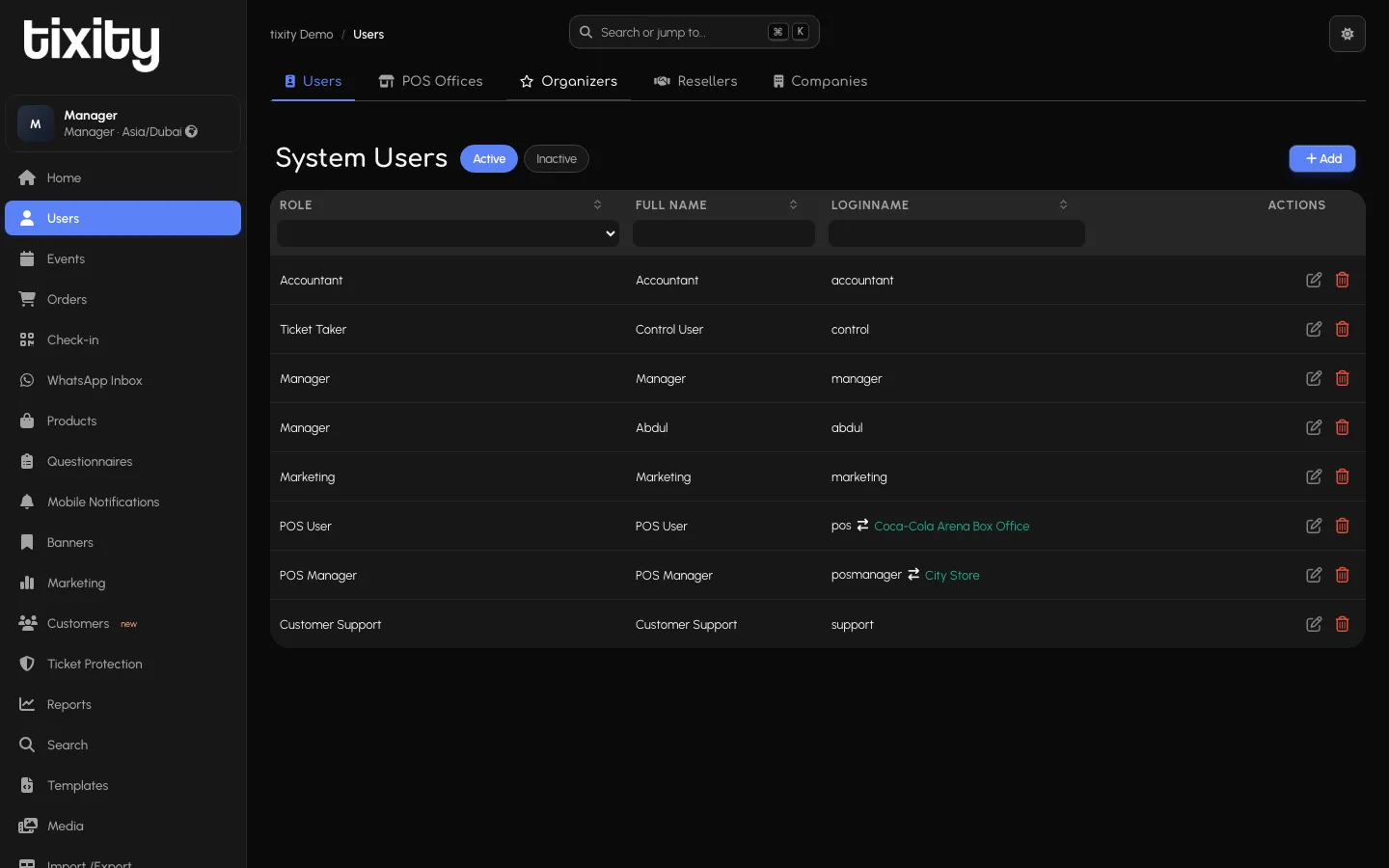The width and height of the screenshot is (1389, 868).
Task: Edit the Ticket Taker user
Action: [x=1314, y=329]
